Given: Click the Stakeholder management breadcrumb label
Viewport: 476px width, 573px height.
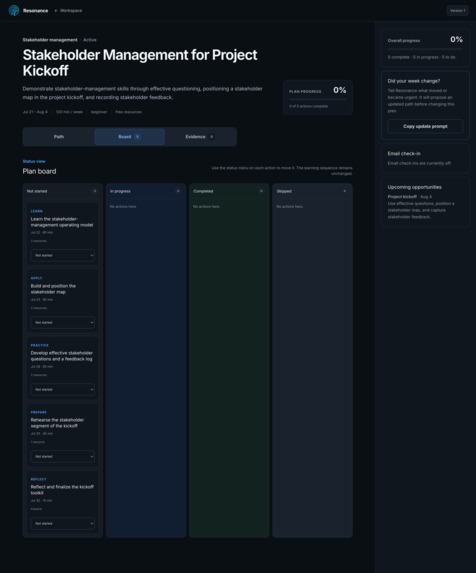Looking at the screenshot, I should pos(50,40).
